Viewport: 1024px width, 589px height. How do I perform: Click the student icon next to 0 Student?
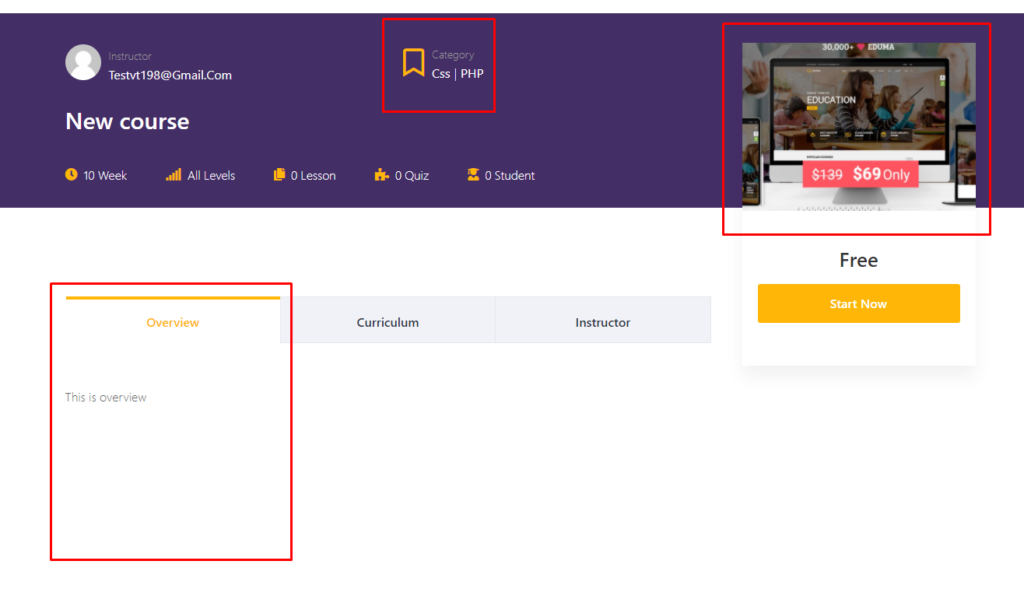pyautogui.click(x=473, y=175)
